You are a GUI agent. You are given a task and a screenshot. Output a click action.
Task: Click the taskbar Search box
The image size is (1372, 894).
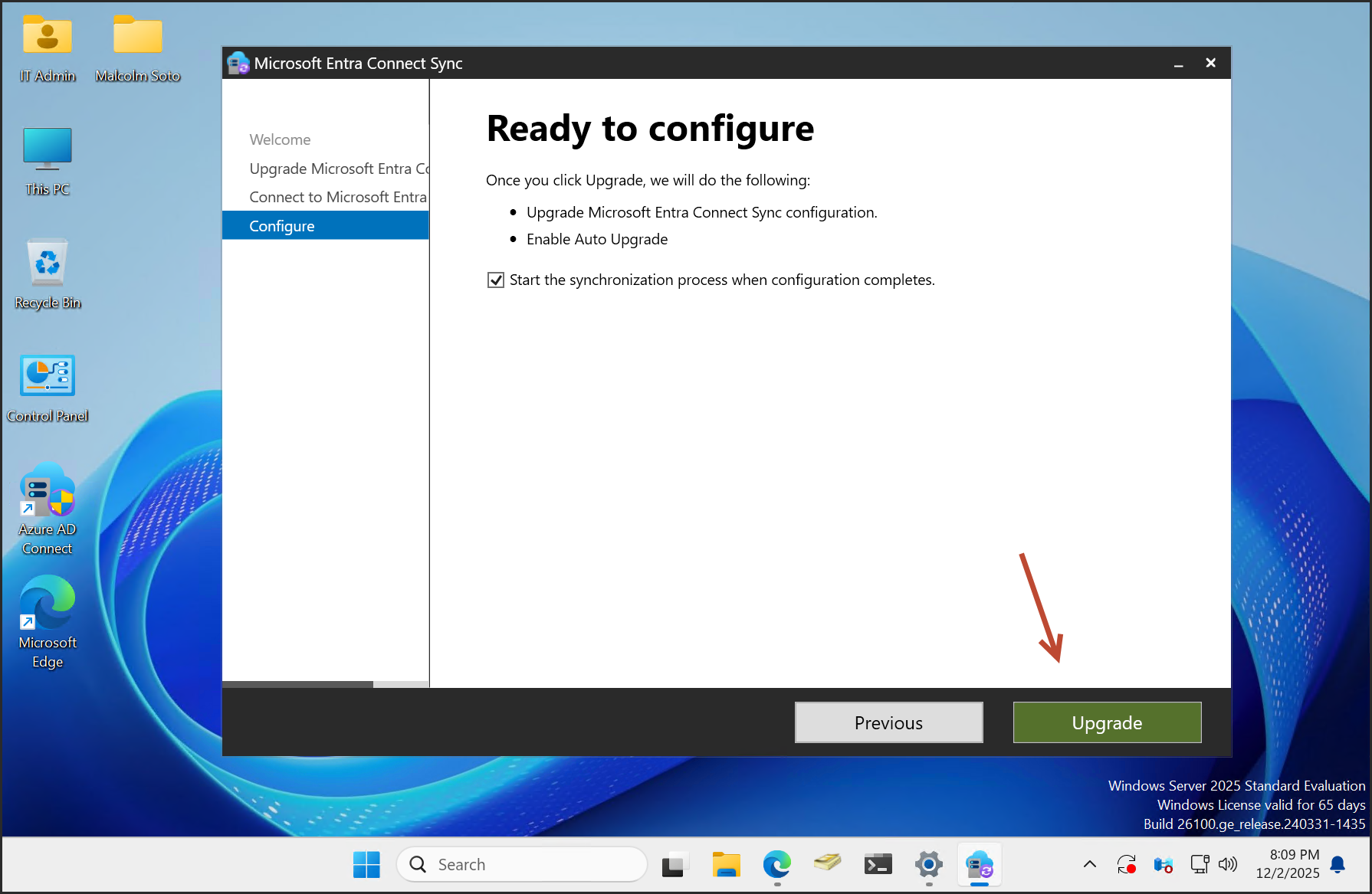[x=522, y=865]
